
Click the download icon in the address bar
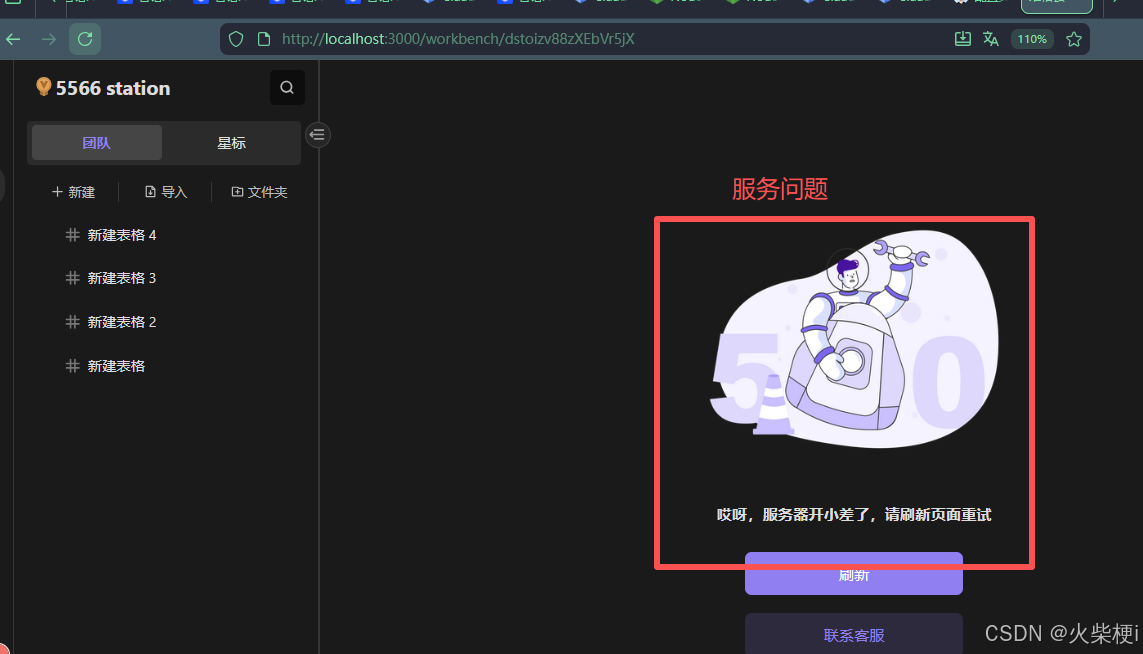click(962, 38)
